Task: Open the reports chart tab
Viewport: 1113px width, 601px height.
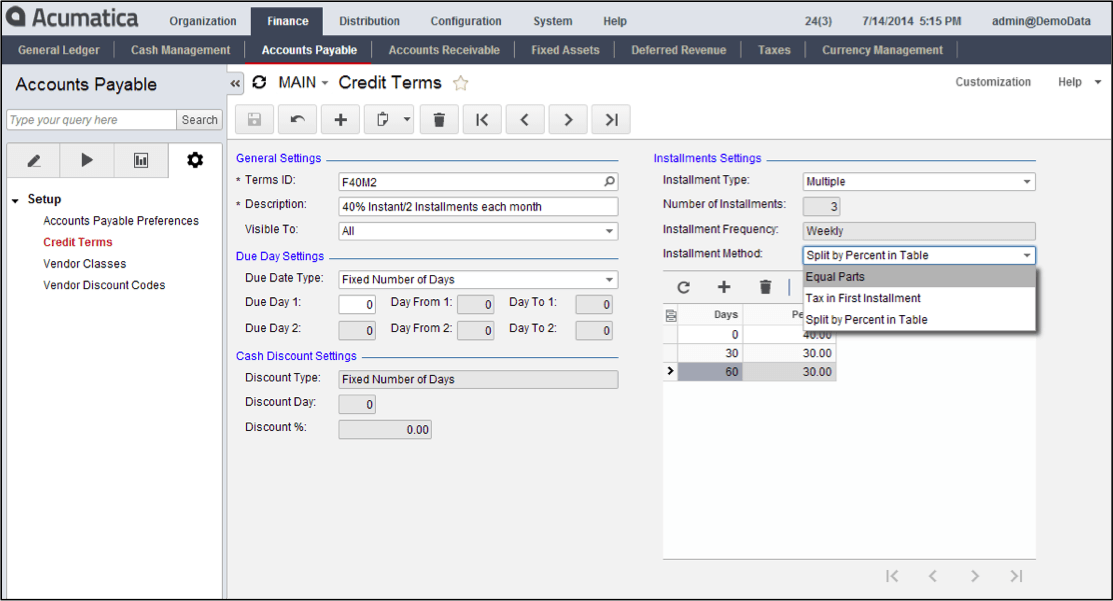Action: (141, 160)
